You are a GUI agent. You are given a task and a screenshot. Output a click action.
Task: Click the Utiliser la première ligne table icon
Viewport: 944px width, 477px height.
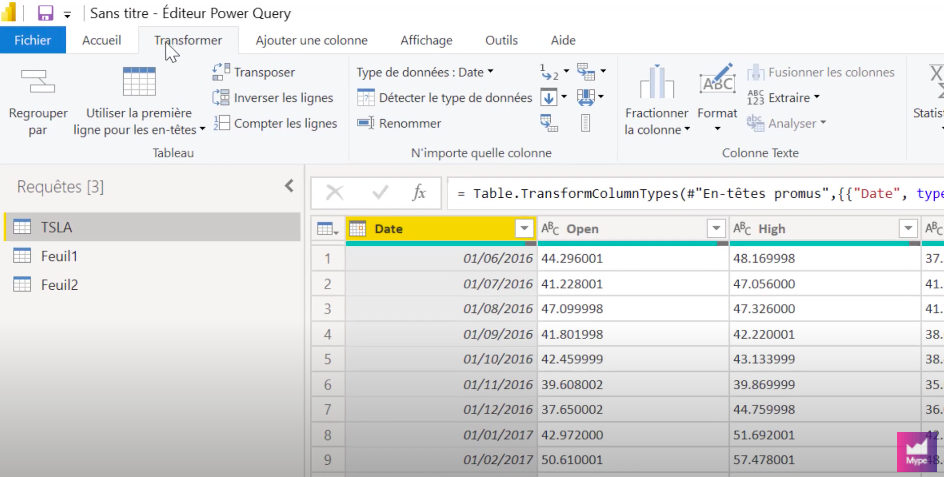pos(139,82)
